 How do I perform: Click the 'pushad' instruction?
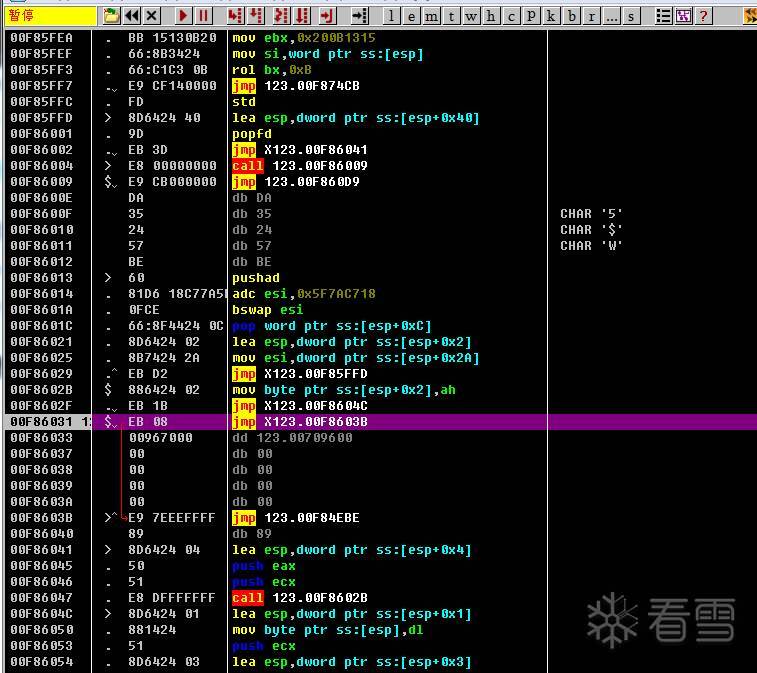(255, 278)
